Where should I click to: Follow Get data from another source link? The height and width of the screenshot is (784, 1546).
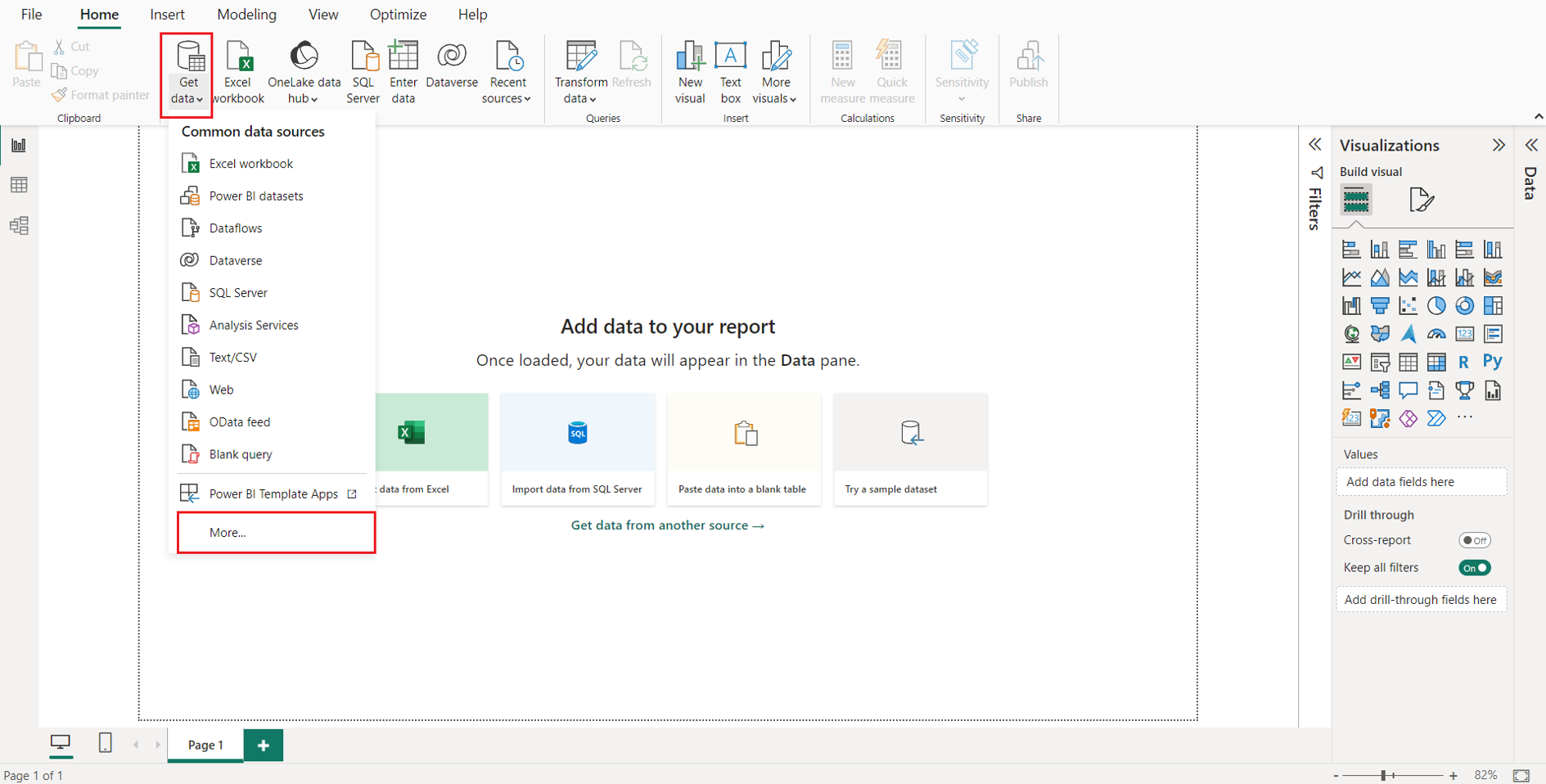tap(667, 525)
